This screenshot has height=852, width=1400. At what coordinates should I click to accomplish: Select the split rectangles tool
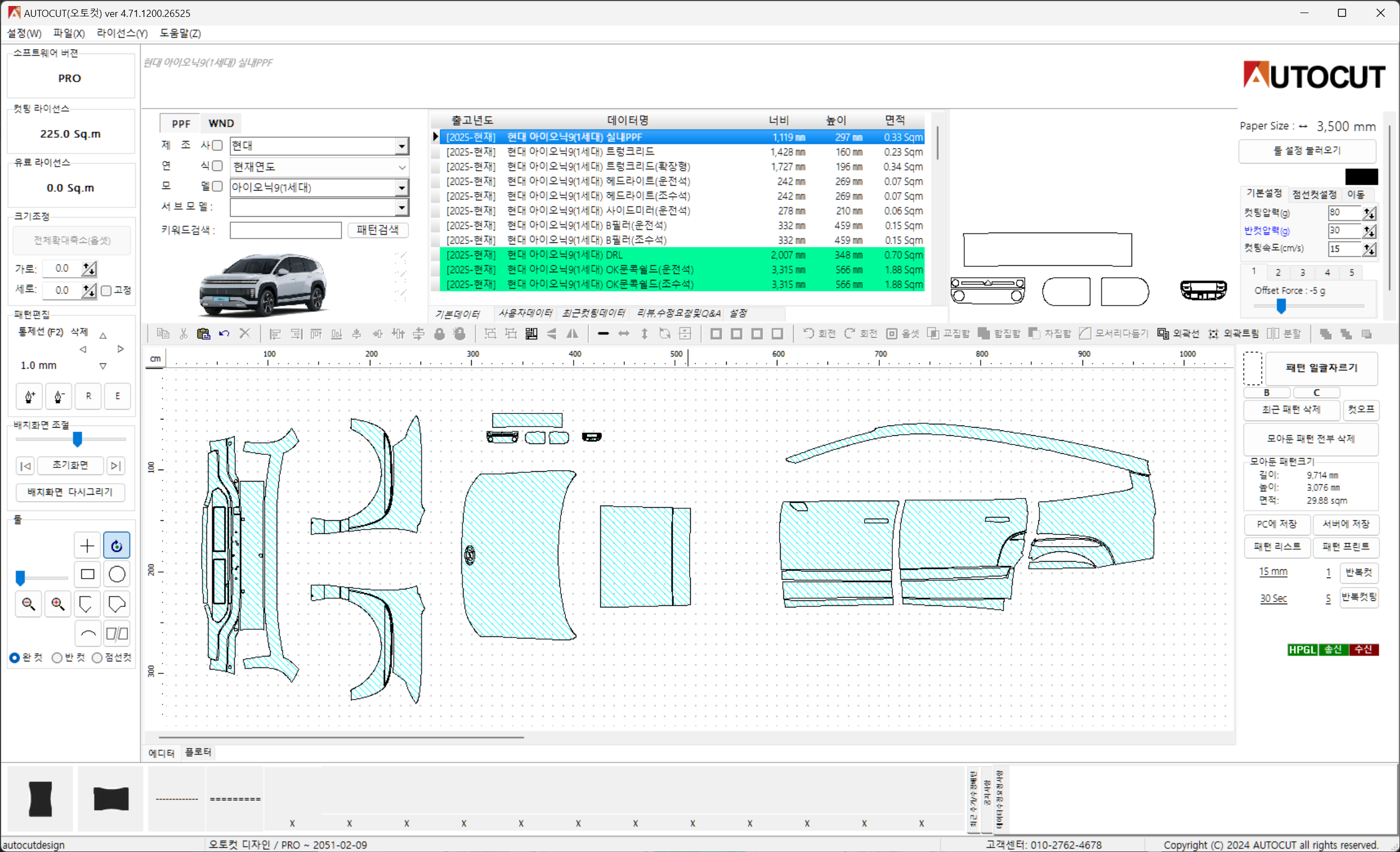coord(117,633)
